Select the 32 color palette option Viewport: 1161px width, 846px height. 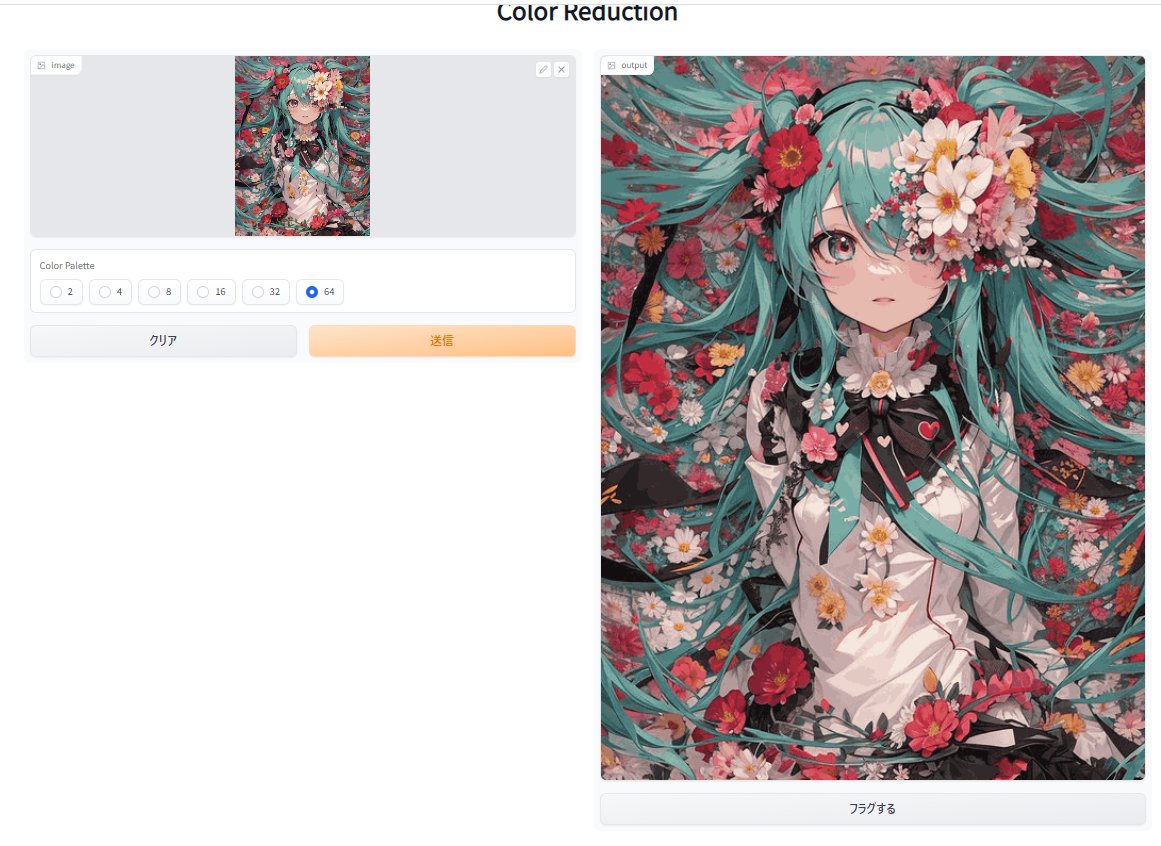266,292
